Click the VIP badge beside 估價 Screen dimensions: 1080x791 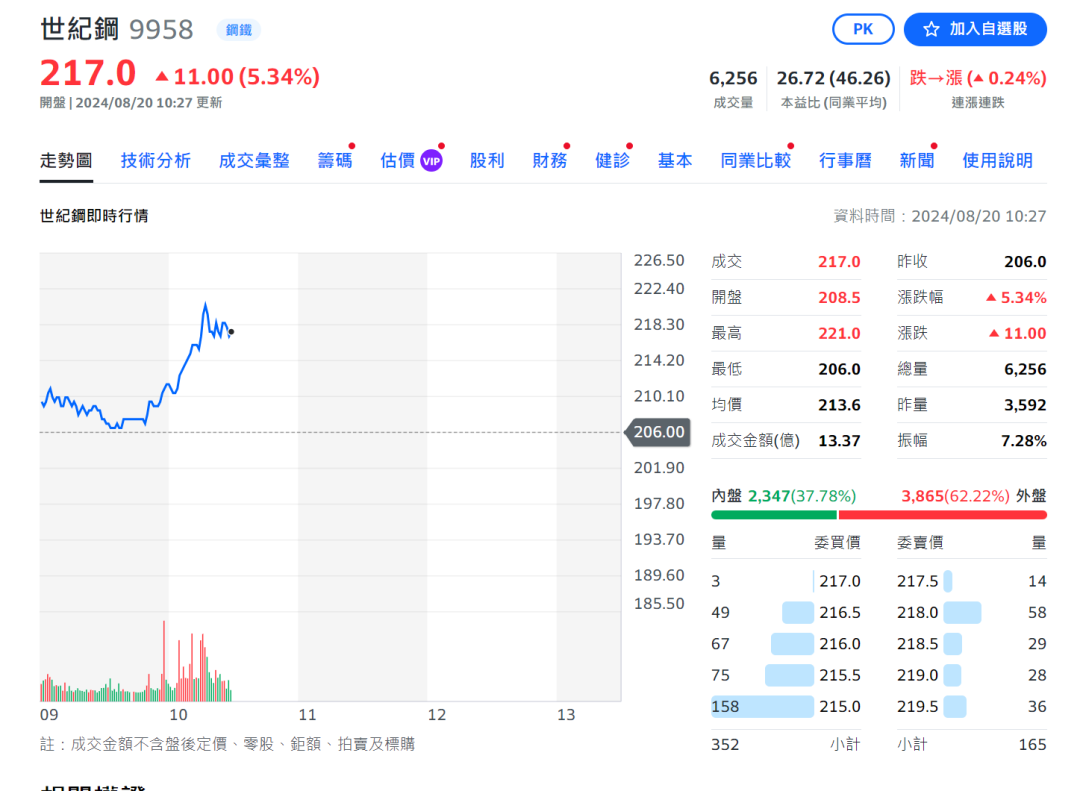(431, 161)
